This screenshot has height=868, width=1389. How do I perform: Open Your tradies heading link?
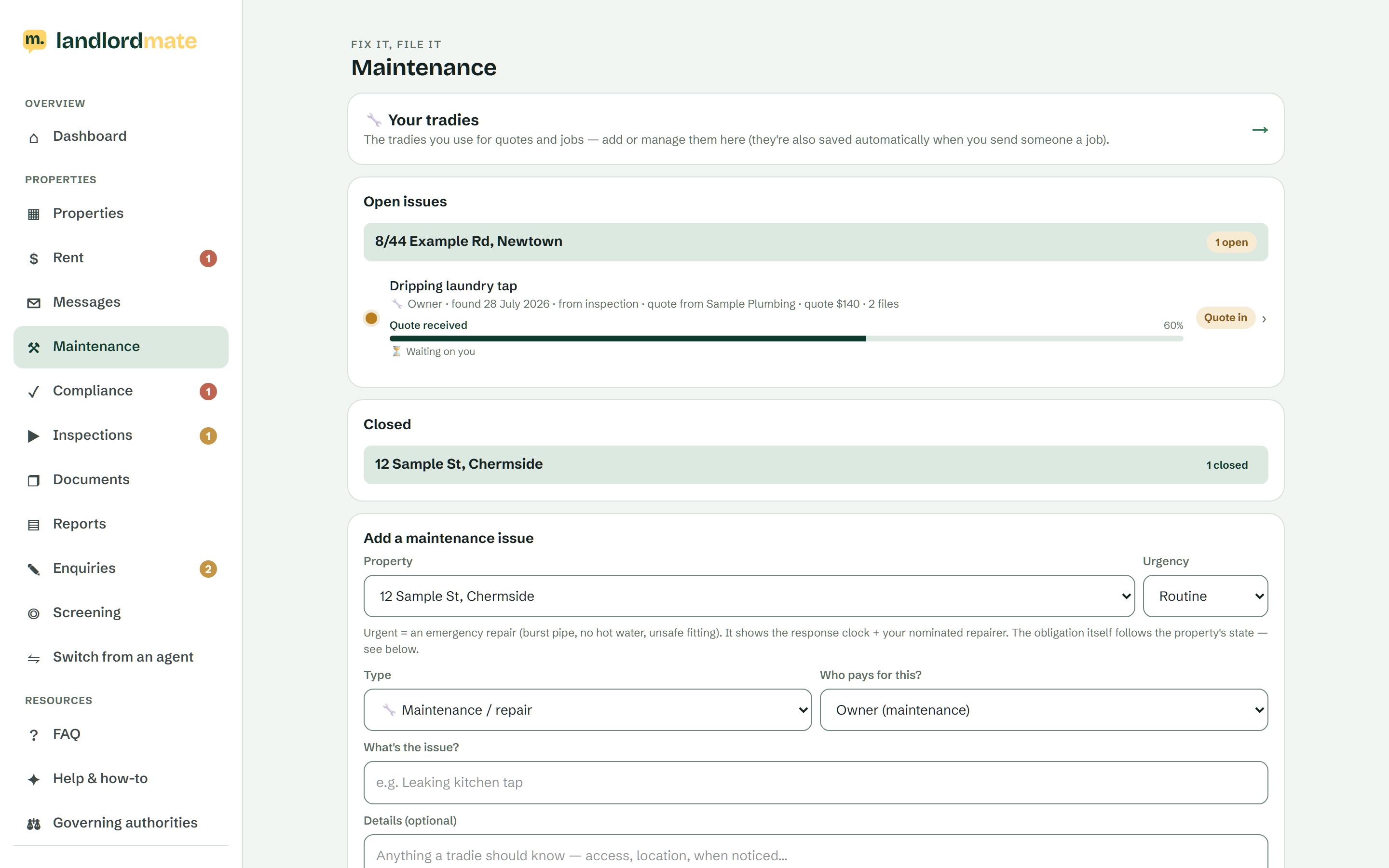click(434, 120)
